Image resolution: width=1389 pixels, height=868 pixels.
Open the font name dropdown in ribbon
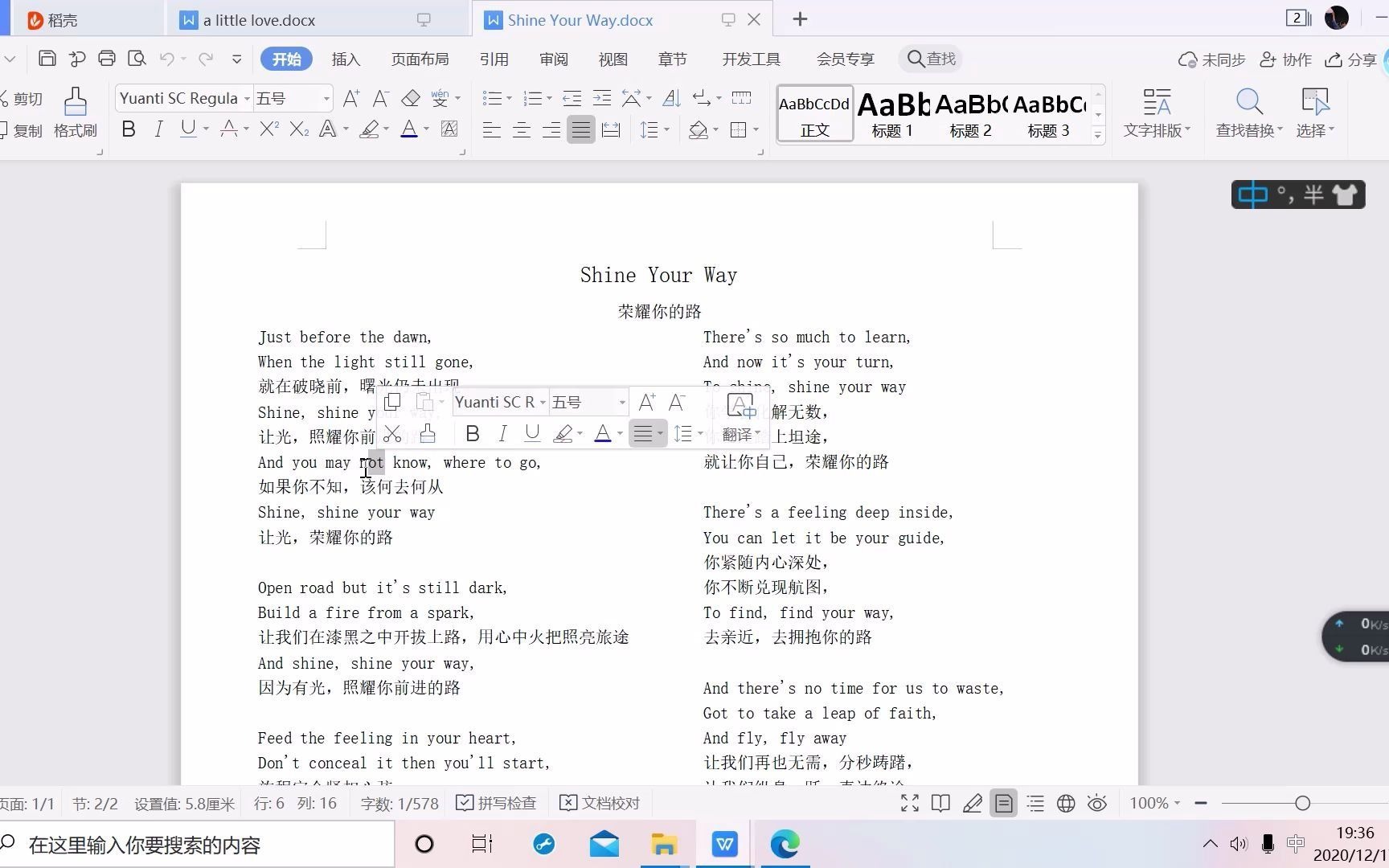pyautogui.click(x=247, y=98)
